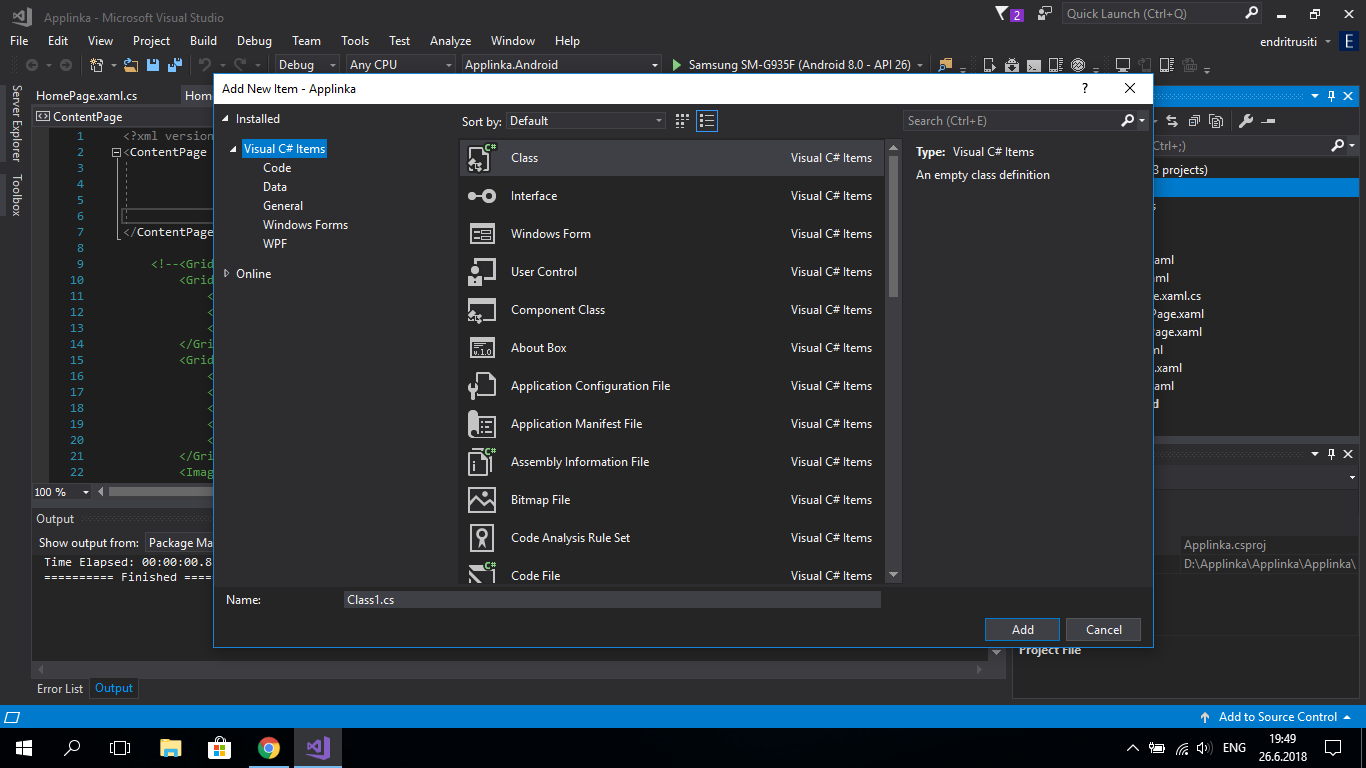Viewport: 1366px width, 768px height.
Task: Open the Sort by dropdown
Action: 585,120
